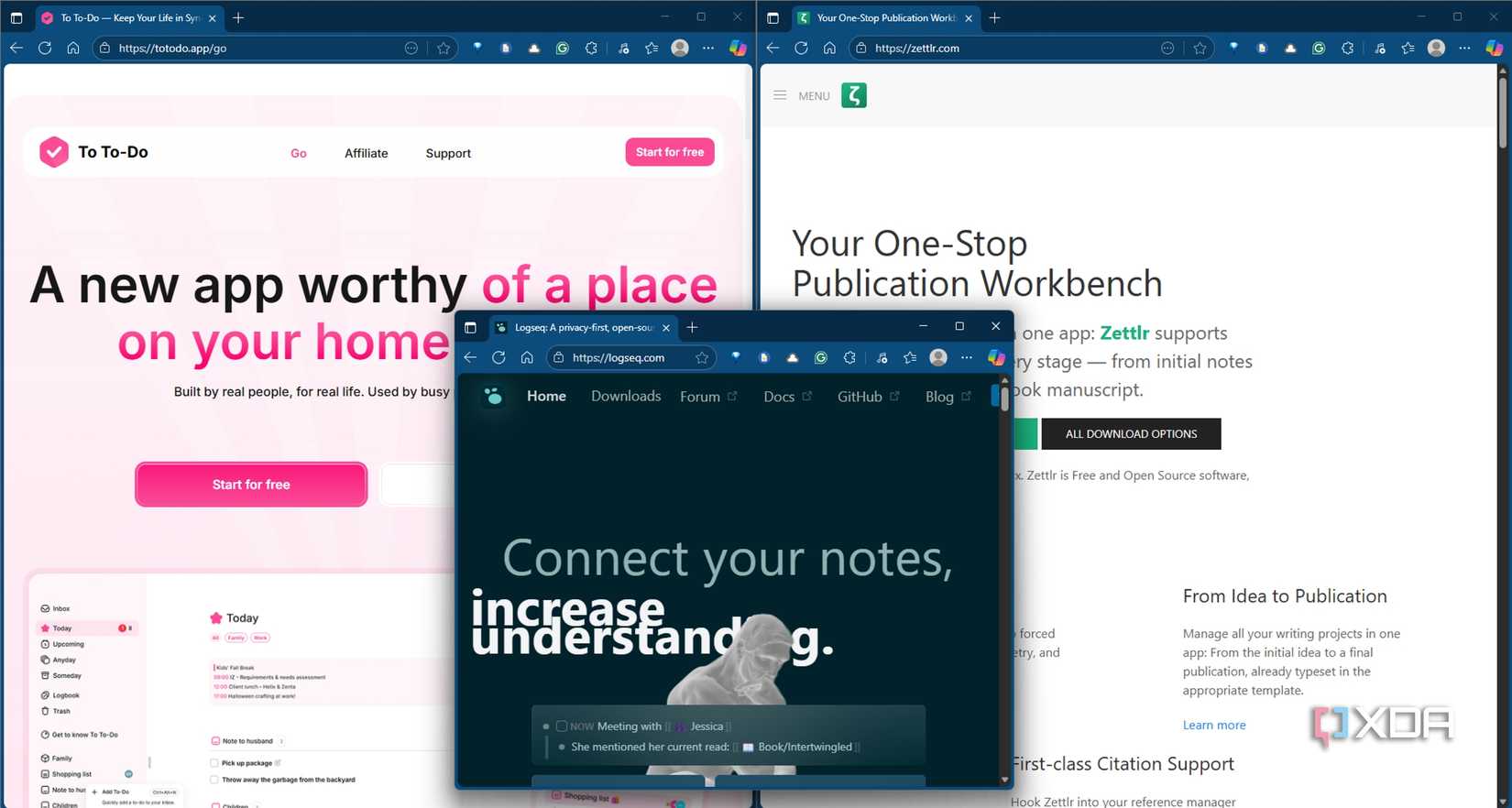Go back in the Zettlr browser window
Image resolution: width=1512 pixels, height=808 pixels.
tap(772, 48)
